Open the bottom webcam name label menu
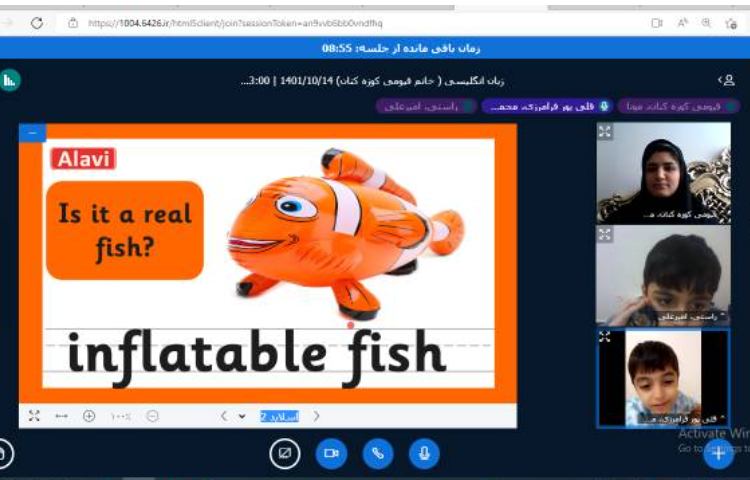The width and height of the screenshot is (750, 480). click(x=684, y=419)
